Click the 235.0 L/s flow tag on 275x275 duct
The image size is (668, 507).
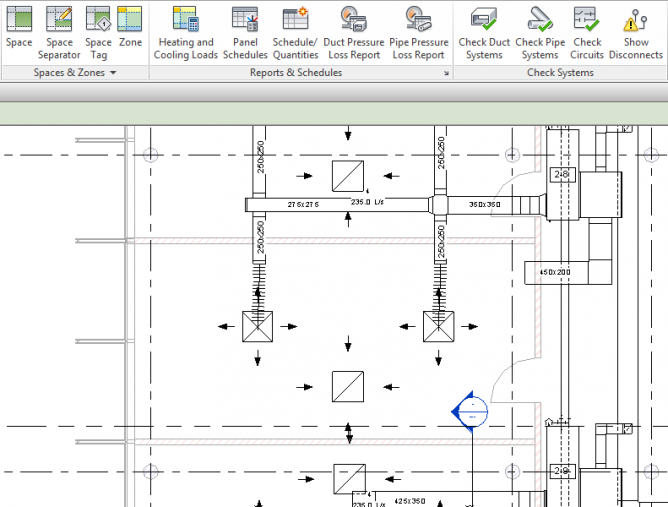(367, 202)
